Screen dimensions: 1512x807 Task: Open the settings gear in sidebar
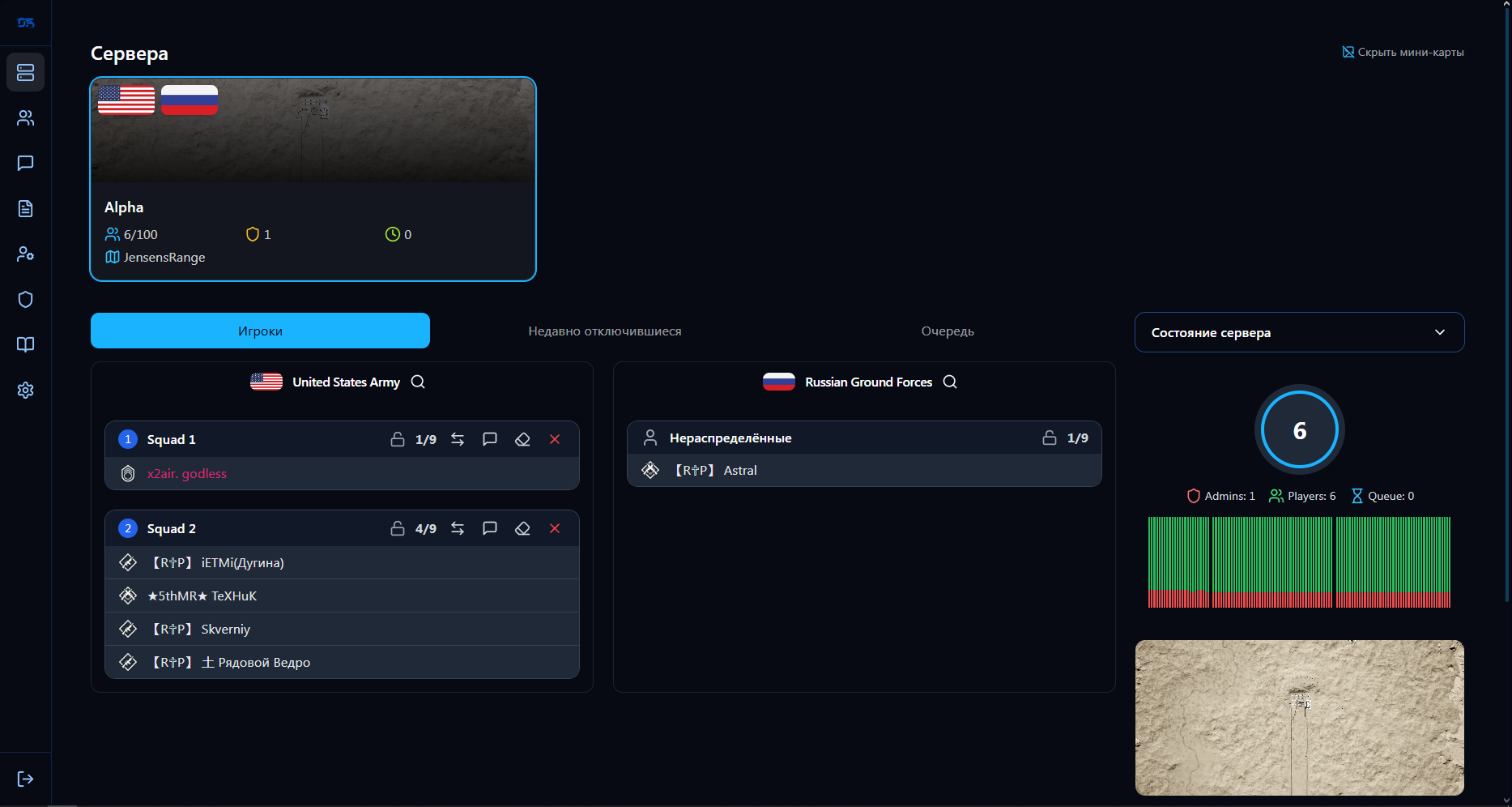coord(25,390)
